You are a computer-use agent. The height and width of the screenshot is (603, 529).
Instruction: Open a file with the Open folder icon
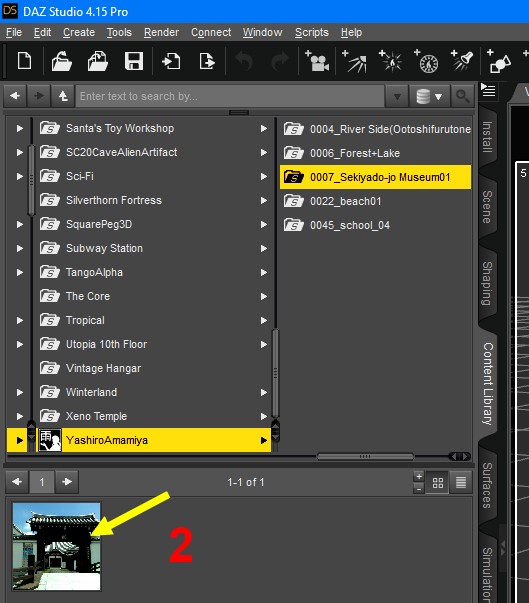point(62,62)
